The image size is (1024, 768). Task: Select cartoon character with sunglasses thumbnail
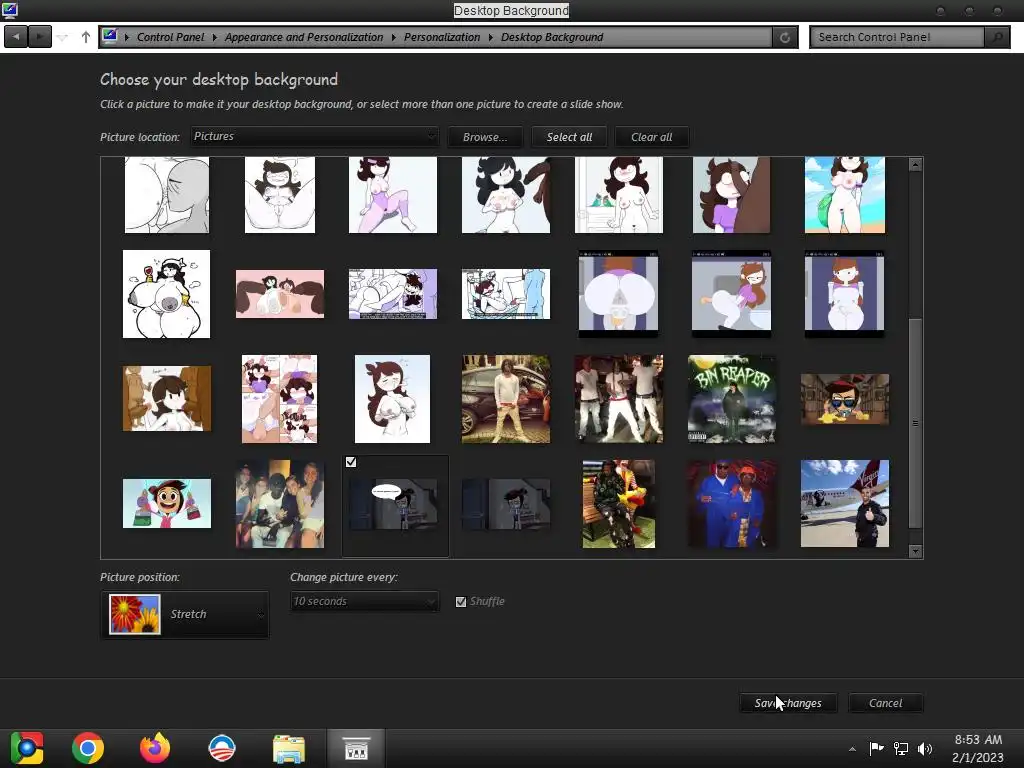pyautogui.click(x=844, y=399)
